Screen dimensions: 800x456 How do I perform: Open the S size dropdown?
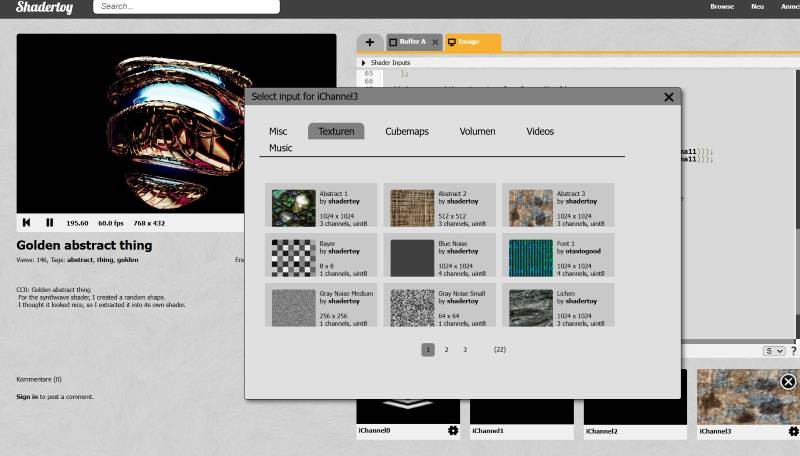tap(774, 351)
